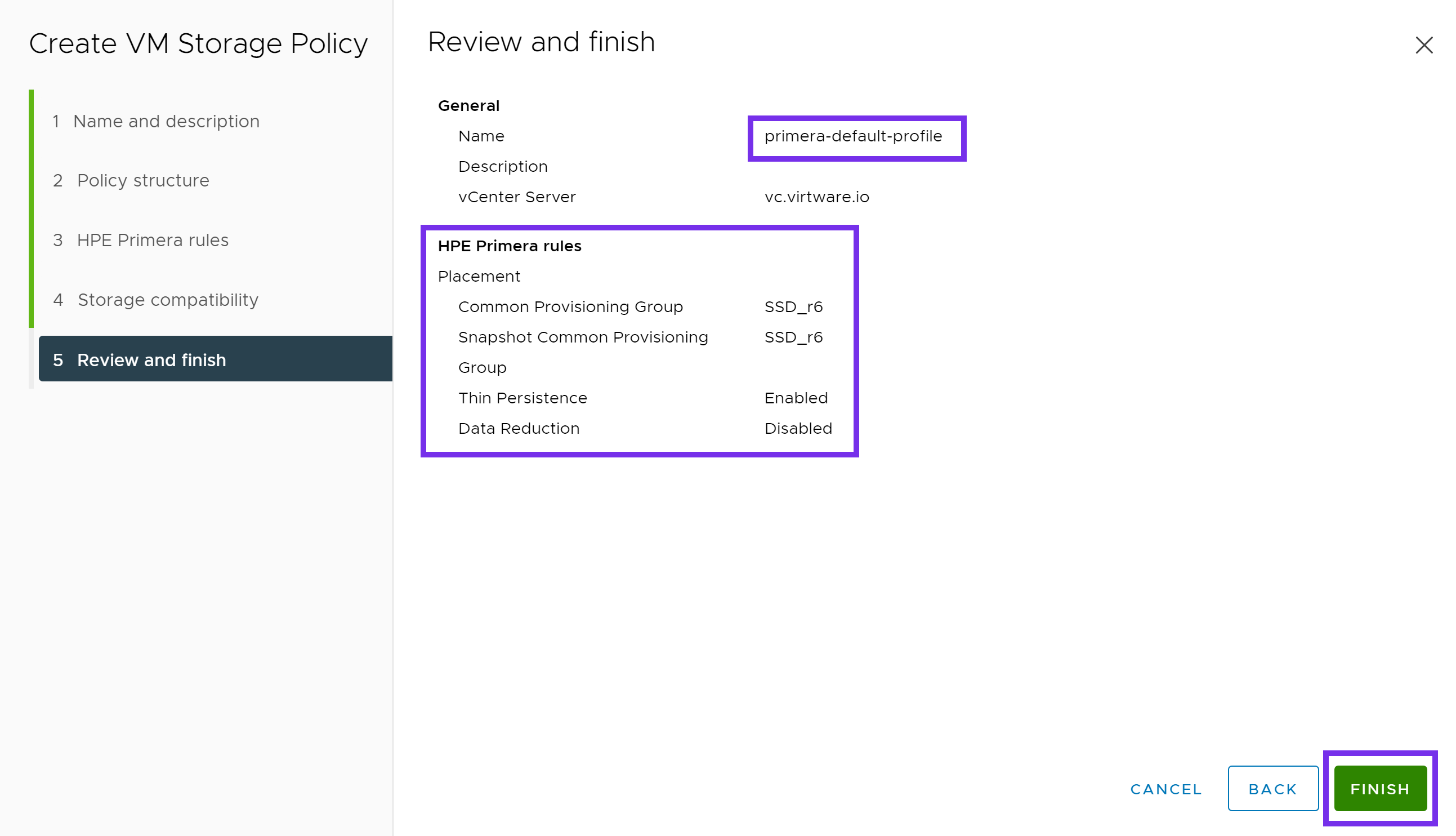Click the Create VM Storage Policy title
Screen dimensions: 1456x836
point(199,43)
